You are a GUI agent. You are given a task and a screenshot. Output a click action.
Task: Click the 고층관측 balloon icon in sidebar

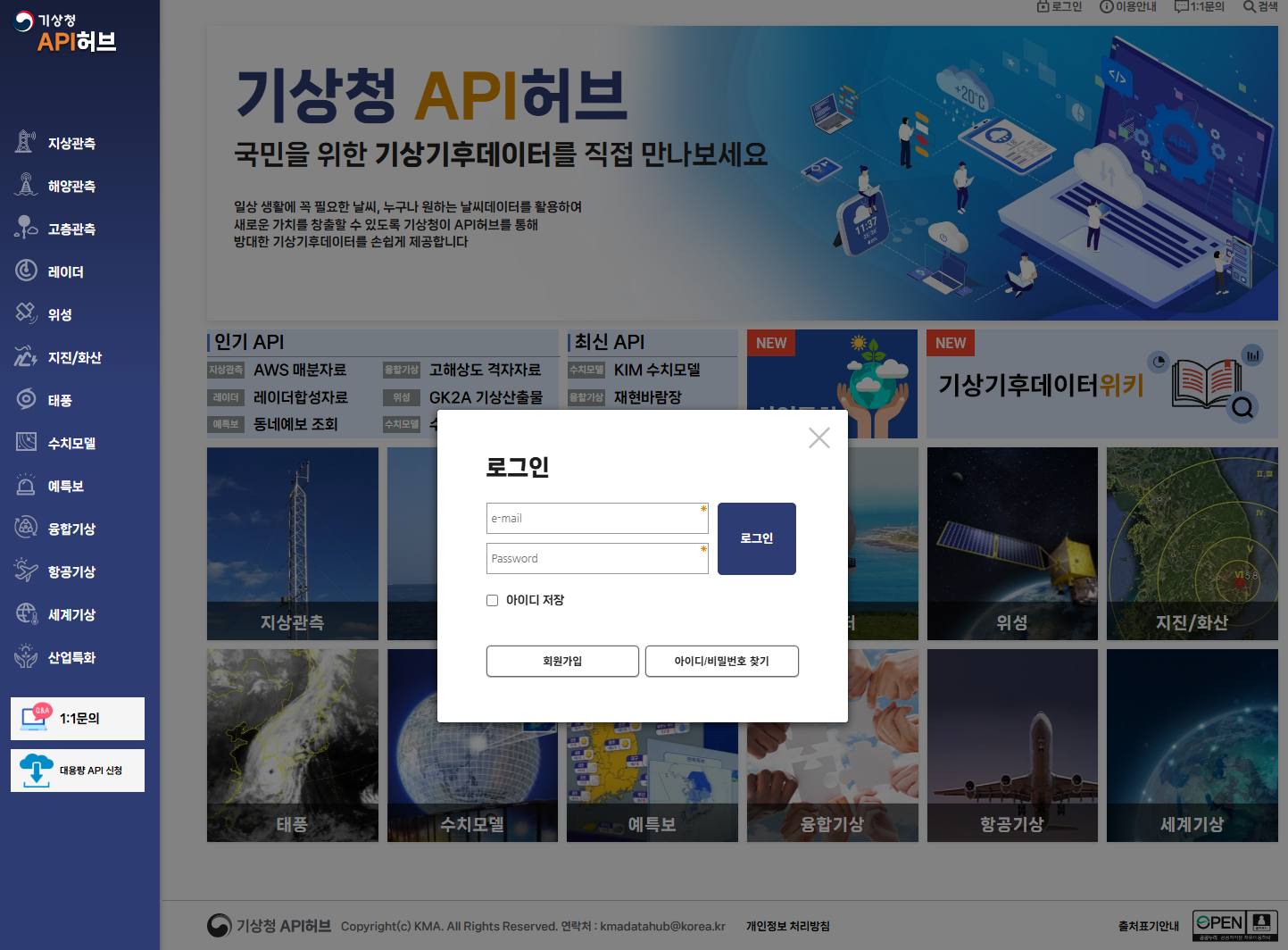tap(26, 228)
